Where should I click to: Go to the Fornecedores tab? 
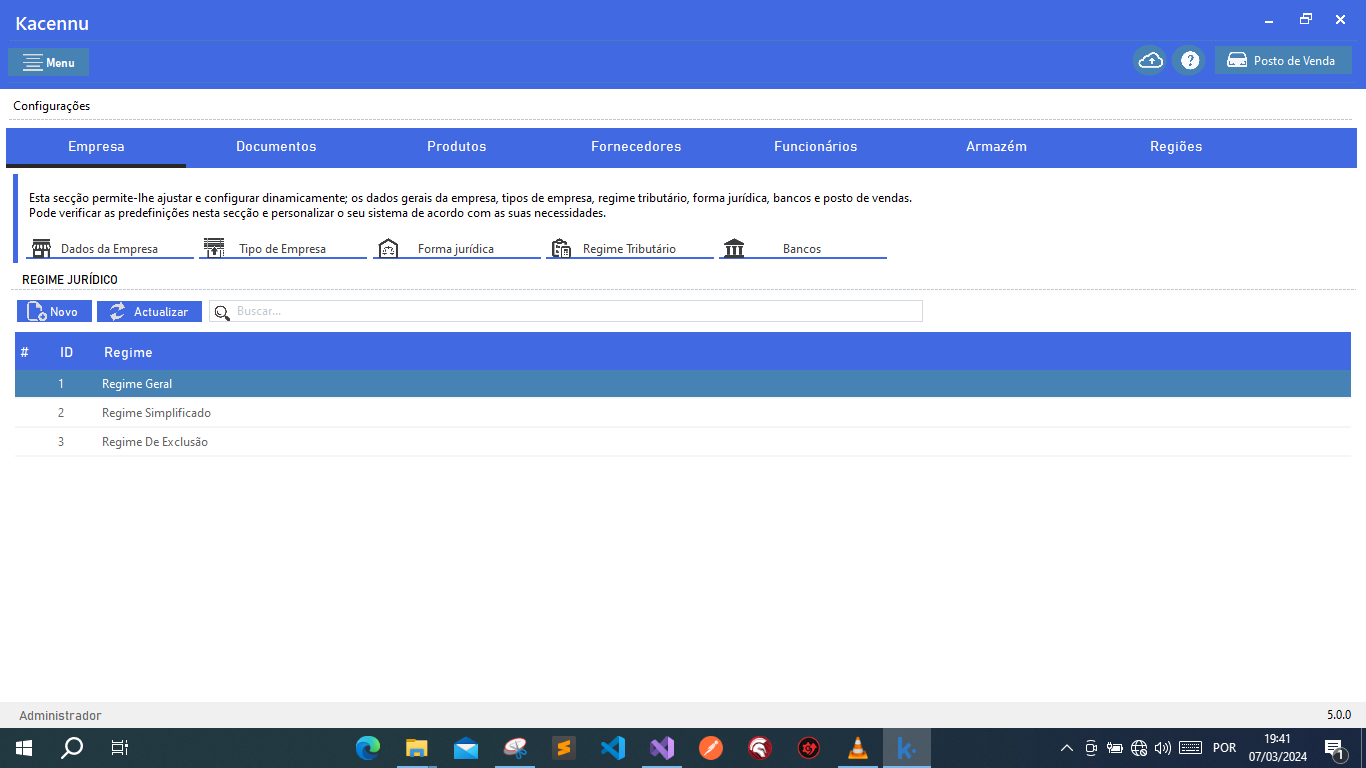click(636, 147)
